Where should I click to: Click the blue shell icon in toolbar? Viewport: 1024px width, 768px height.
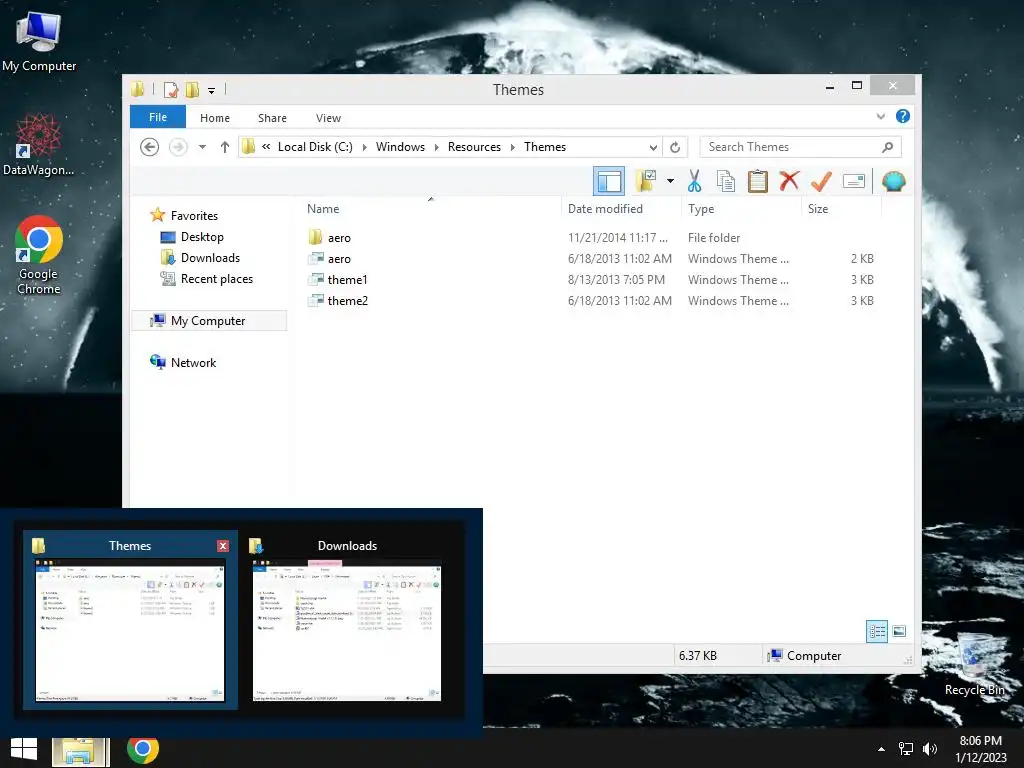[893, 182]
